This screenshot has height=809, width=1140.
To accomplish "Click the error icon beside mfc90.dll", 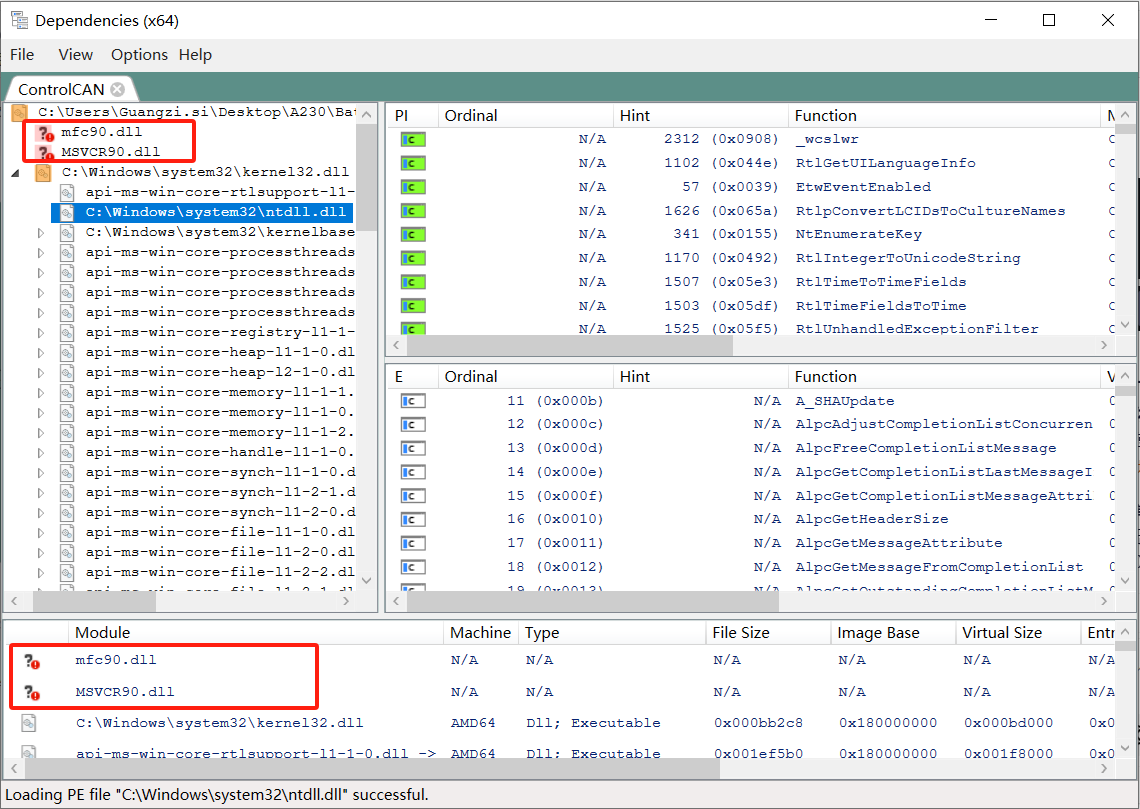I will click(46, 131).
